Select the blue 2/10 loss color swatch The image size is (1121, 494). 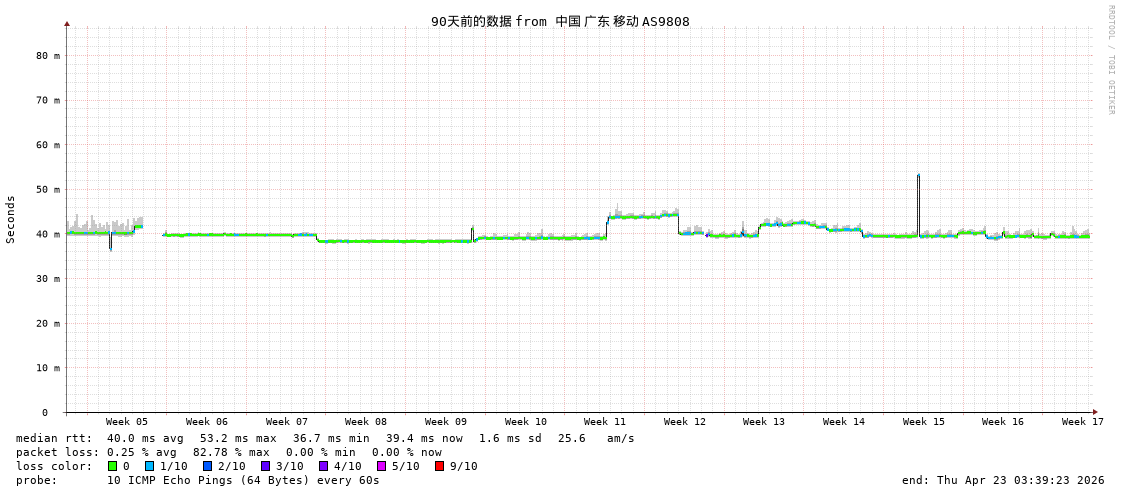click(207, 466)
